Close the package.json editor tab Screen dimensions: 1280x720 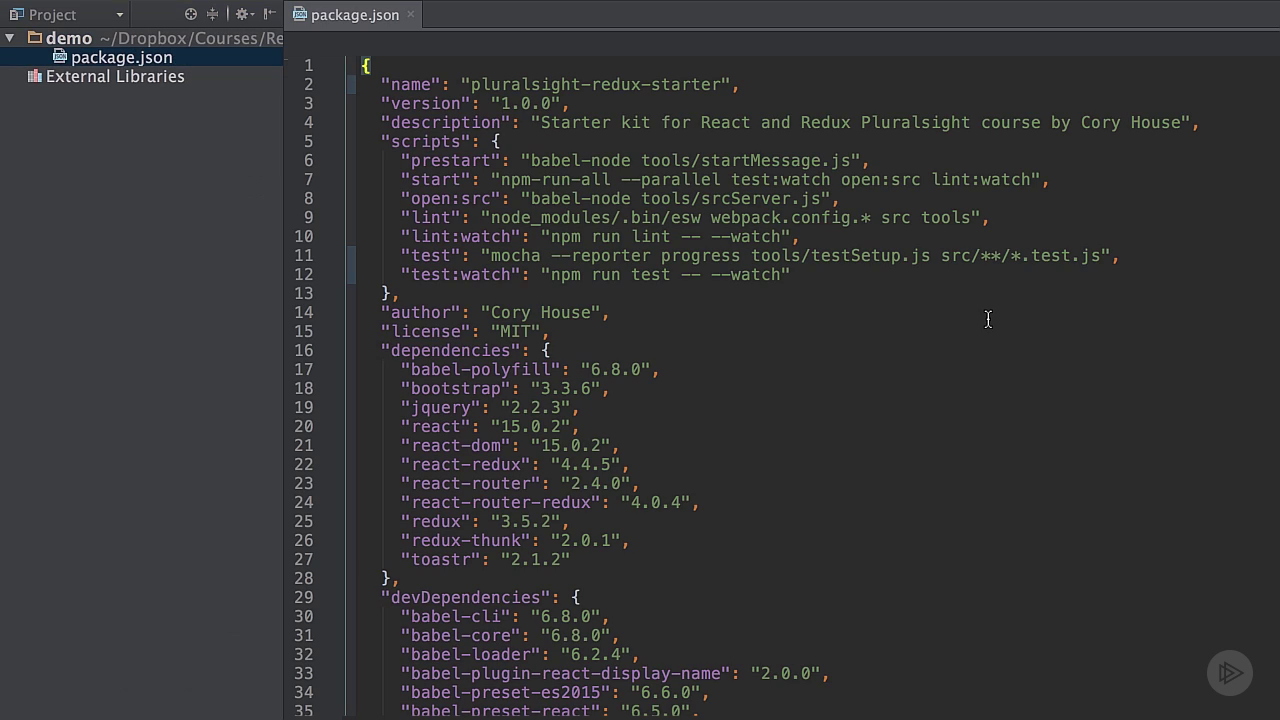point(411,14)
